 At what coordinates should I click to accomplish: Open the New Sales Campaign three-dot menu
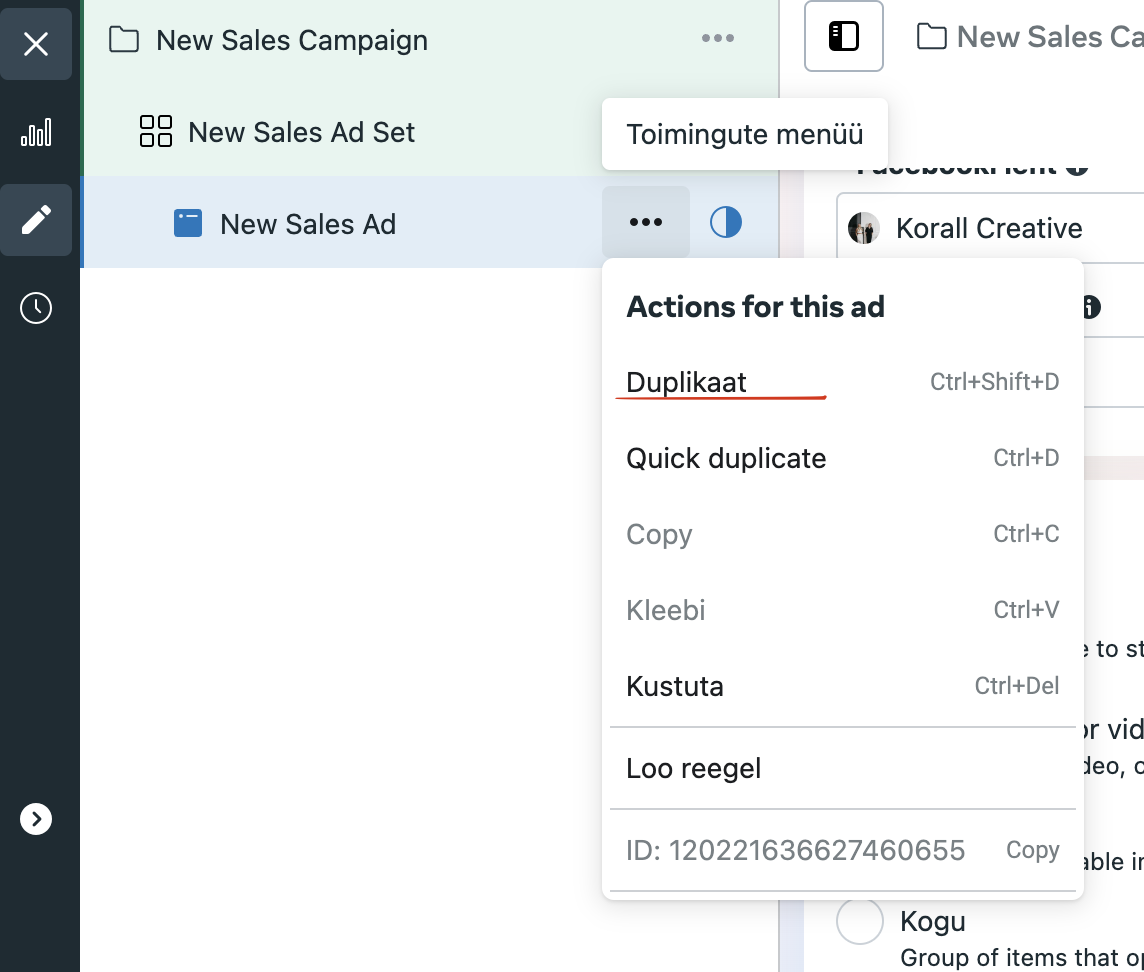coord(718,39)
